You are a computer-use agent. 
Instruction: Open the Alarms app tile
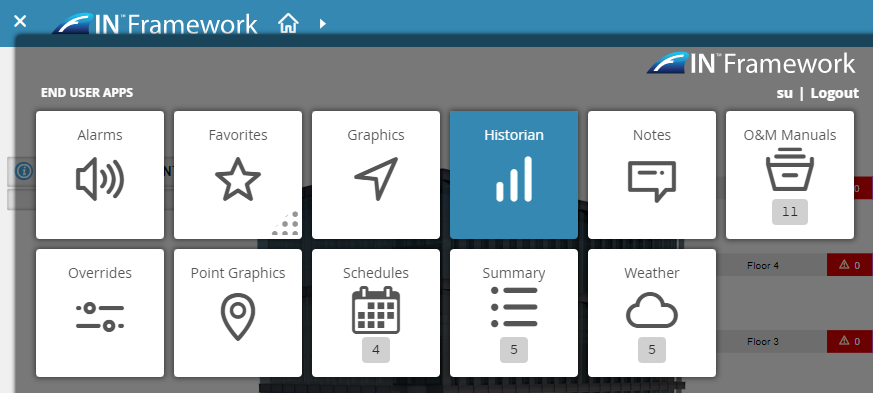point(100,175)
